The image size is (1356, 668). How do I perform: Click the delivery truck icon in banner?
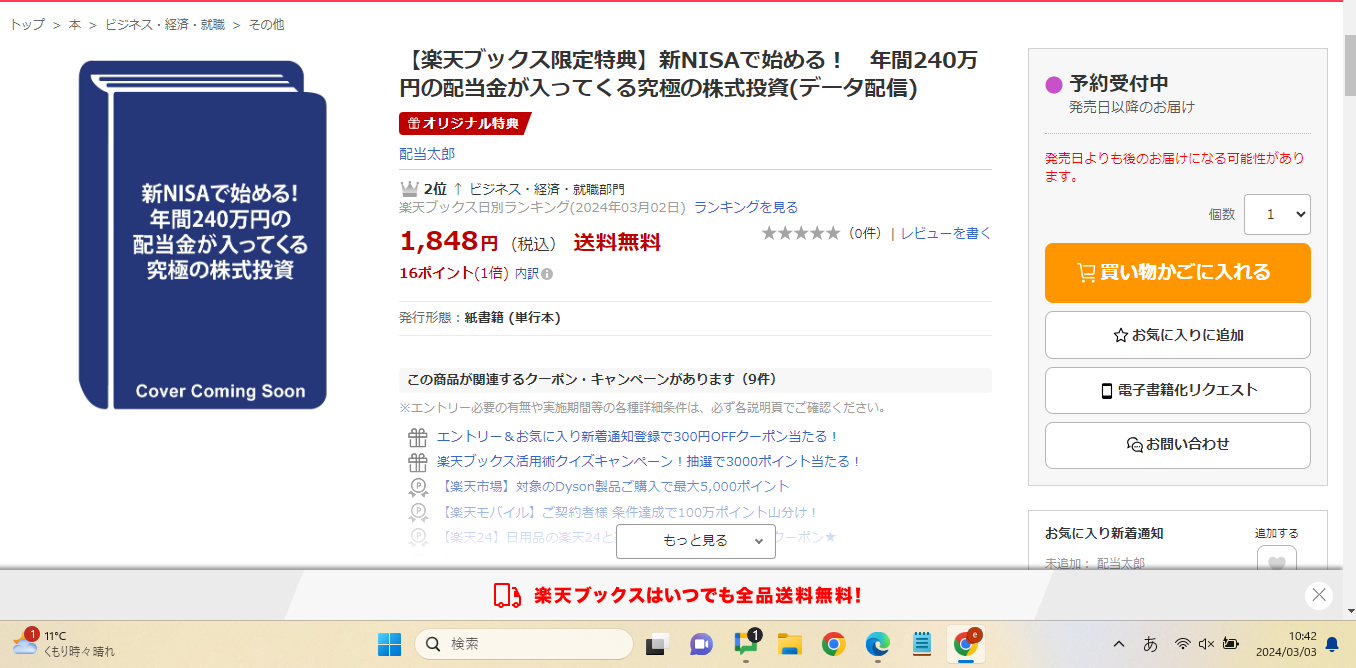(508, 595)
